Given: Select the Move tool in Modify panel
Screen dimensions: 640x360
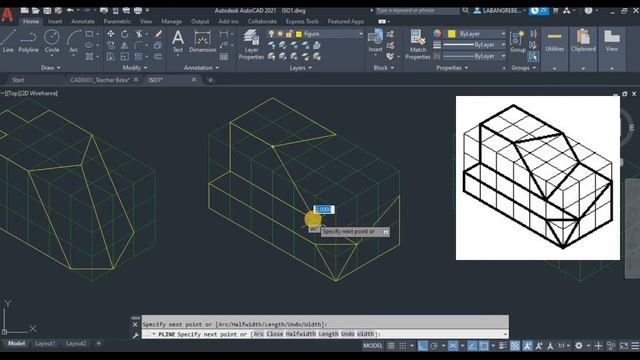Looking at the screenshot, I should click(x=111, y=34).
